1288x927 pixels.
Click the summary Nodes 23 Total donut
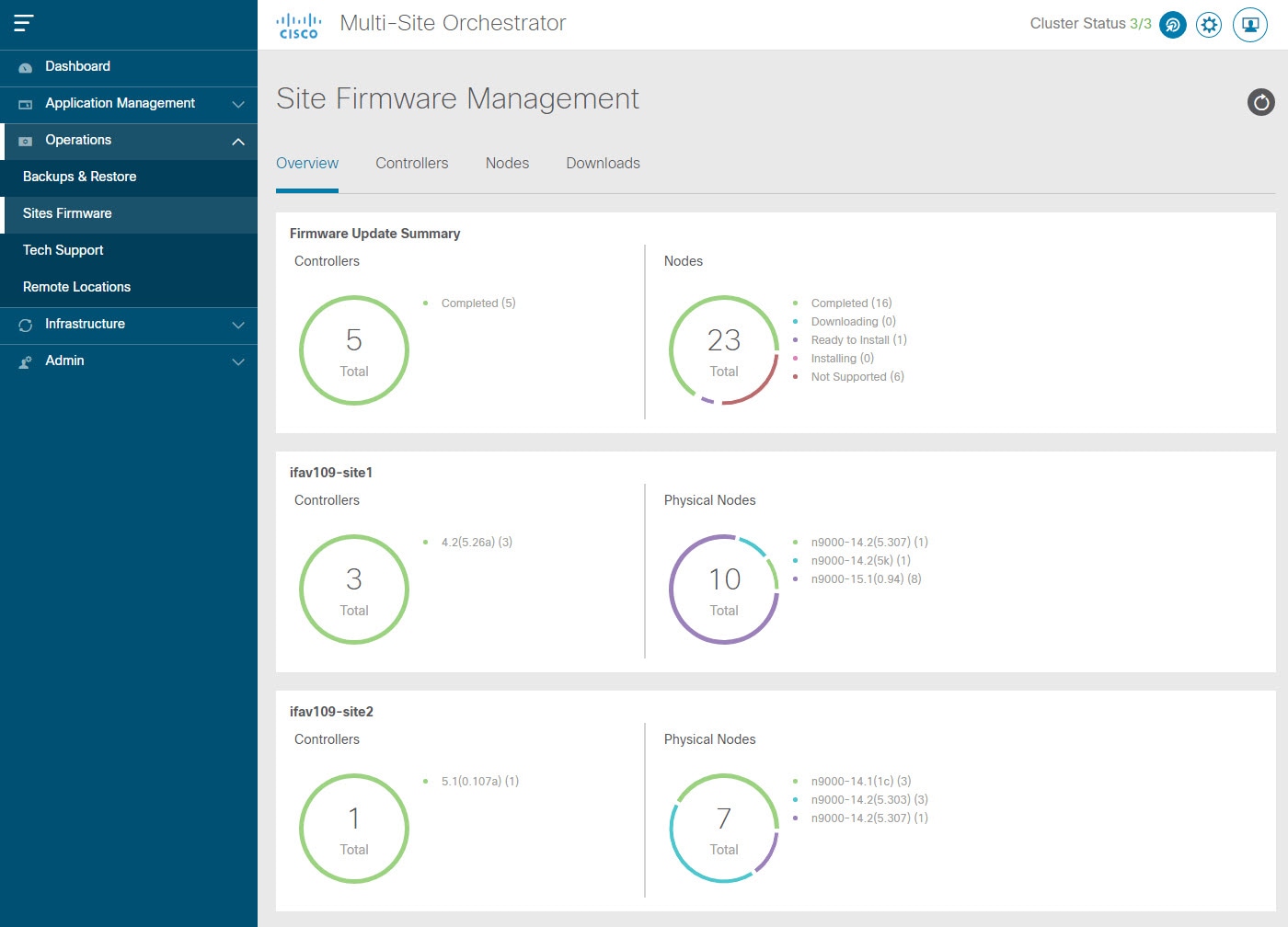724,350
